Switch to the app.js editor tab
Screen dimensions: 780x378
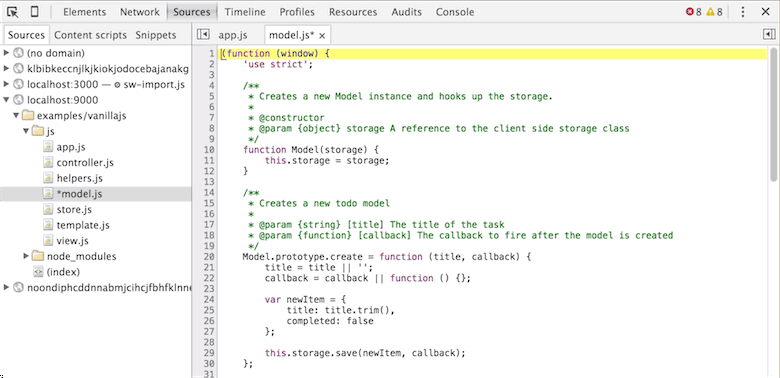[233, 35]
